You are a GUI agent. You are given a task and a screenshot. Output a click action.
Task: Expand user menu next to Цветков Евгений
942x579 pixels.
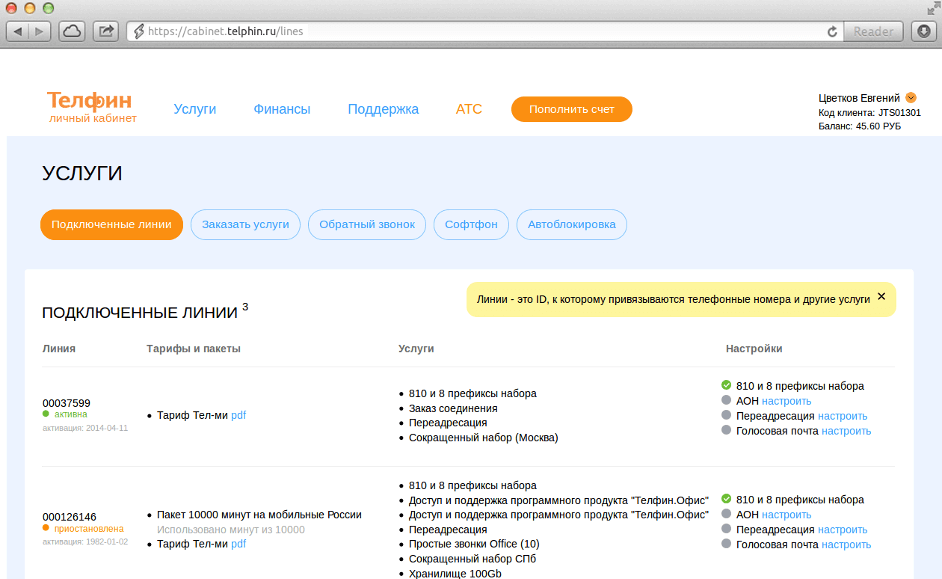coord(911,98)
